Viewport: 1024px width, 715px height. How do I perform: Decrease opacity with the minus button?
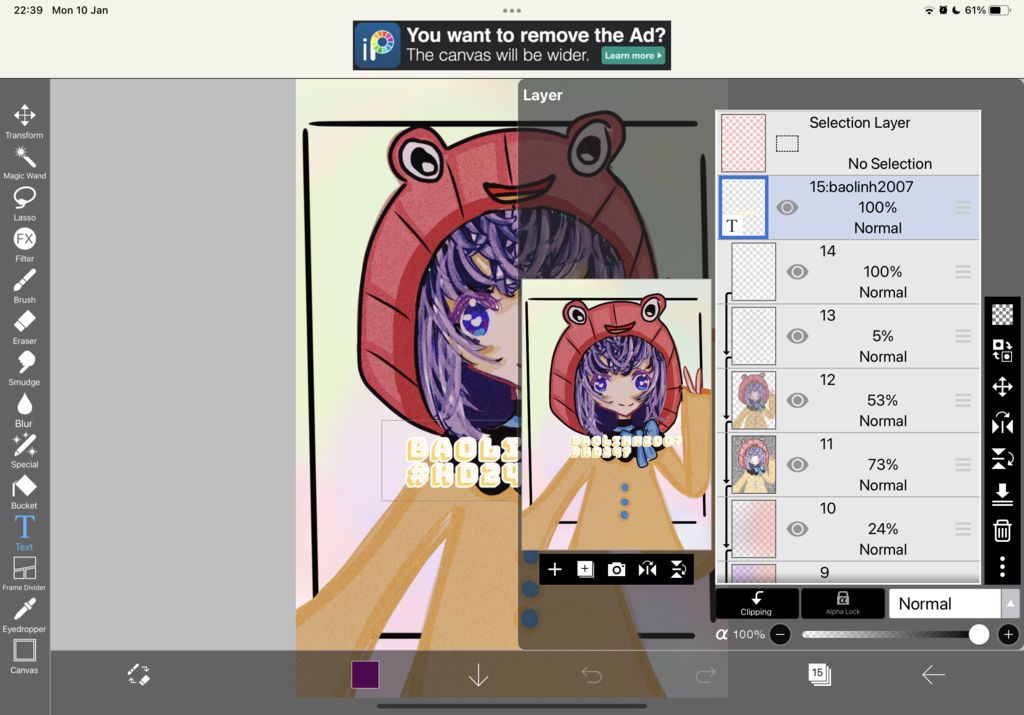point(780,634)
